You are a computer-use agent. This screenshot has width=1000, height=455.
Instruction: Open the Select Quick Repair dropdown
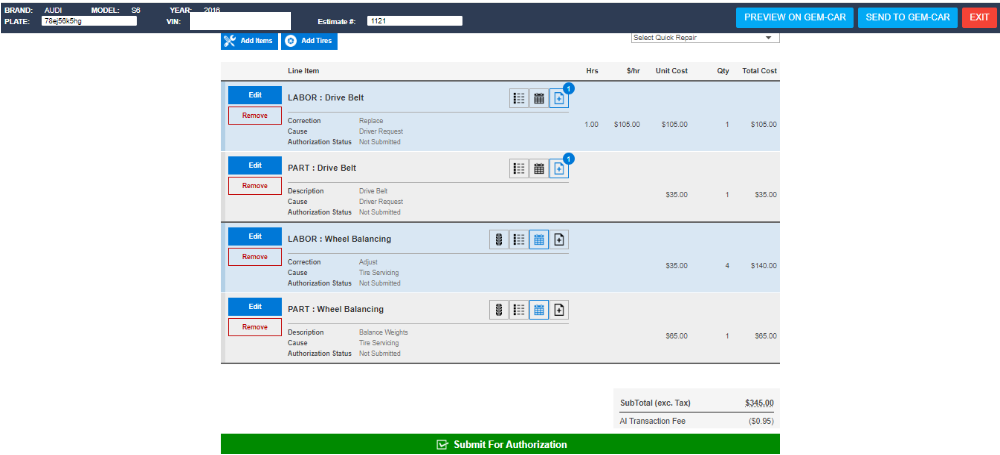coord(705,38)
